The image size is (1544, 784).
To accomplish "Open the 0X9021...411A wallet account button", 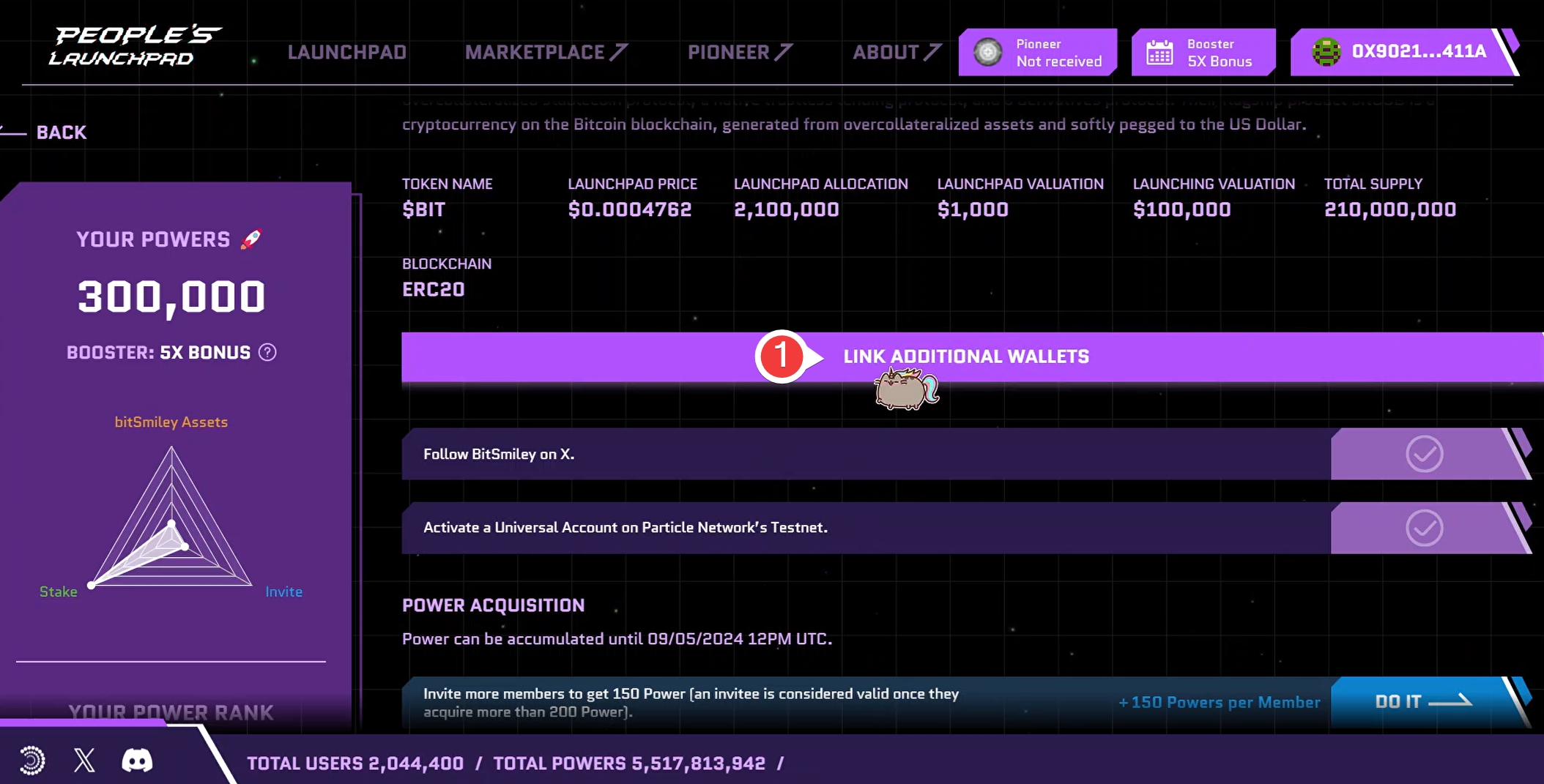I will pyautogui.click(x=1418, y=52).
